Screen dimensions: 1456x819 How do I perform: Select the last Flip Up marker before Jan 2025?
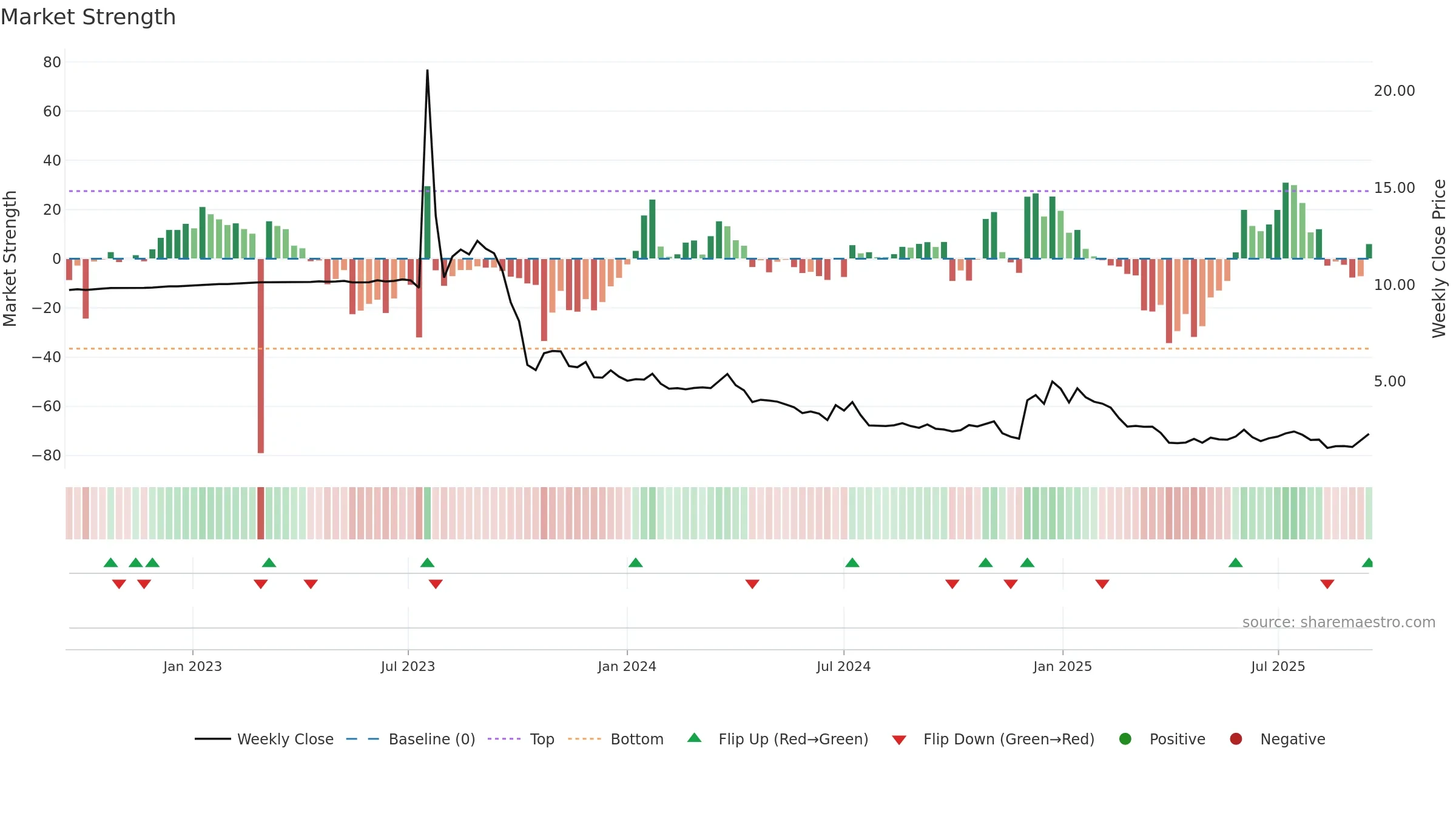(x=1027, y=562)
